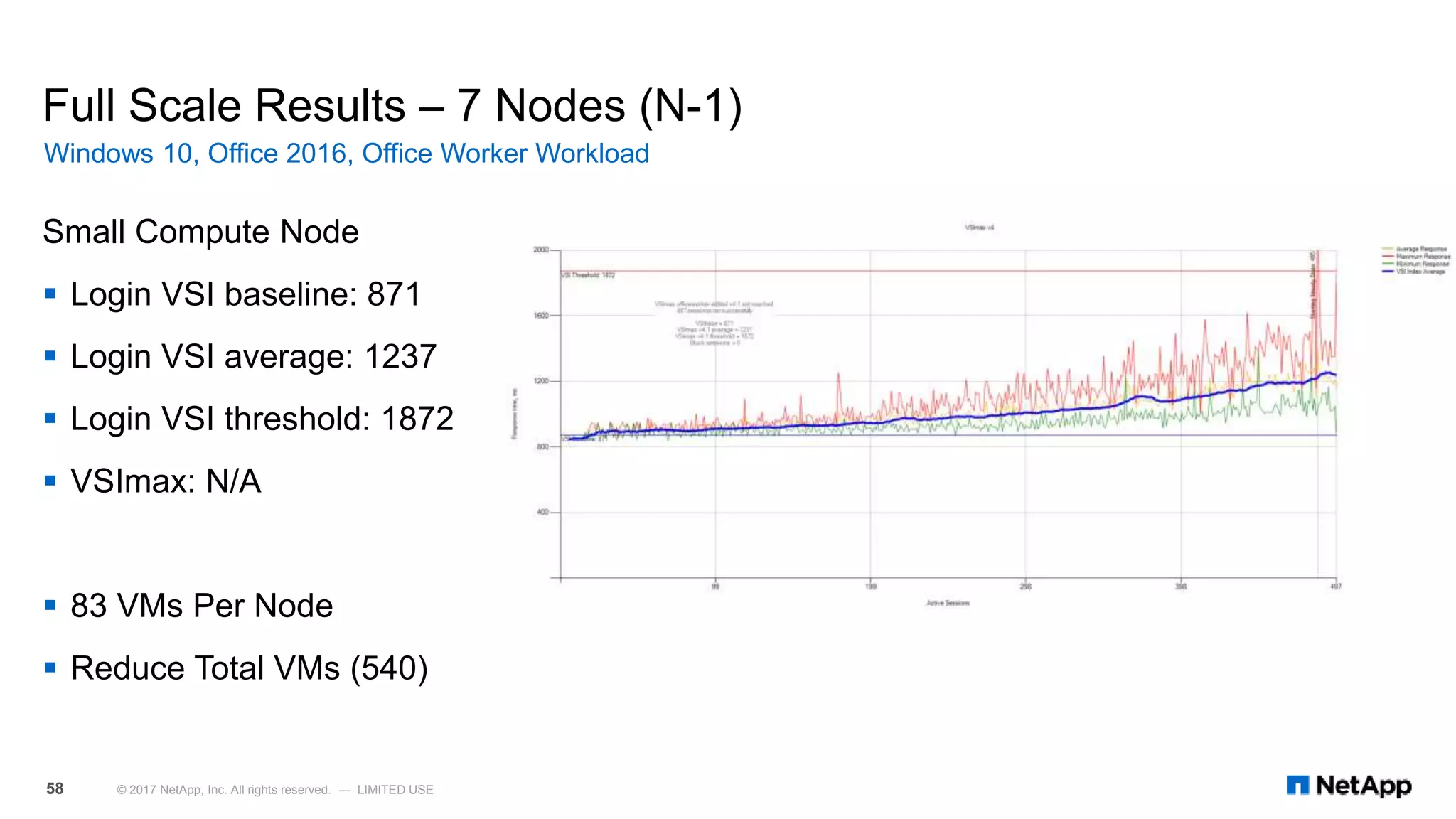The image size is (1456, 819).
Task: Click the 2000 y-axis label
Action: tap(541, 250)
